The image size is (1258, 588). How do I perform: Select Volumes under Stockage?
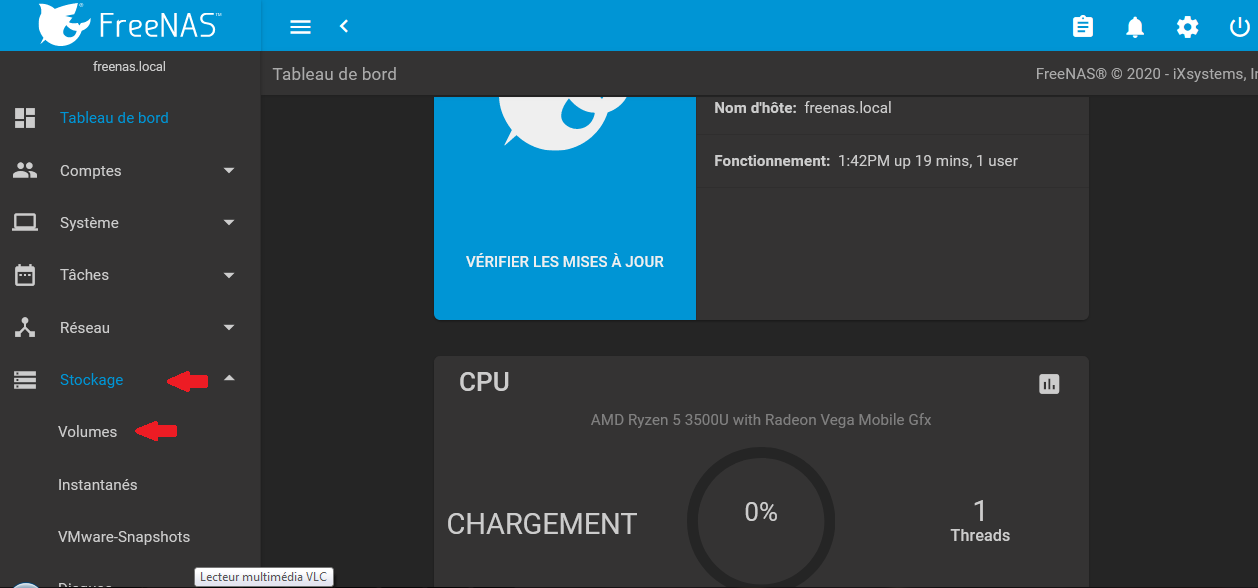point(88,432)
